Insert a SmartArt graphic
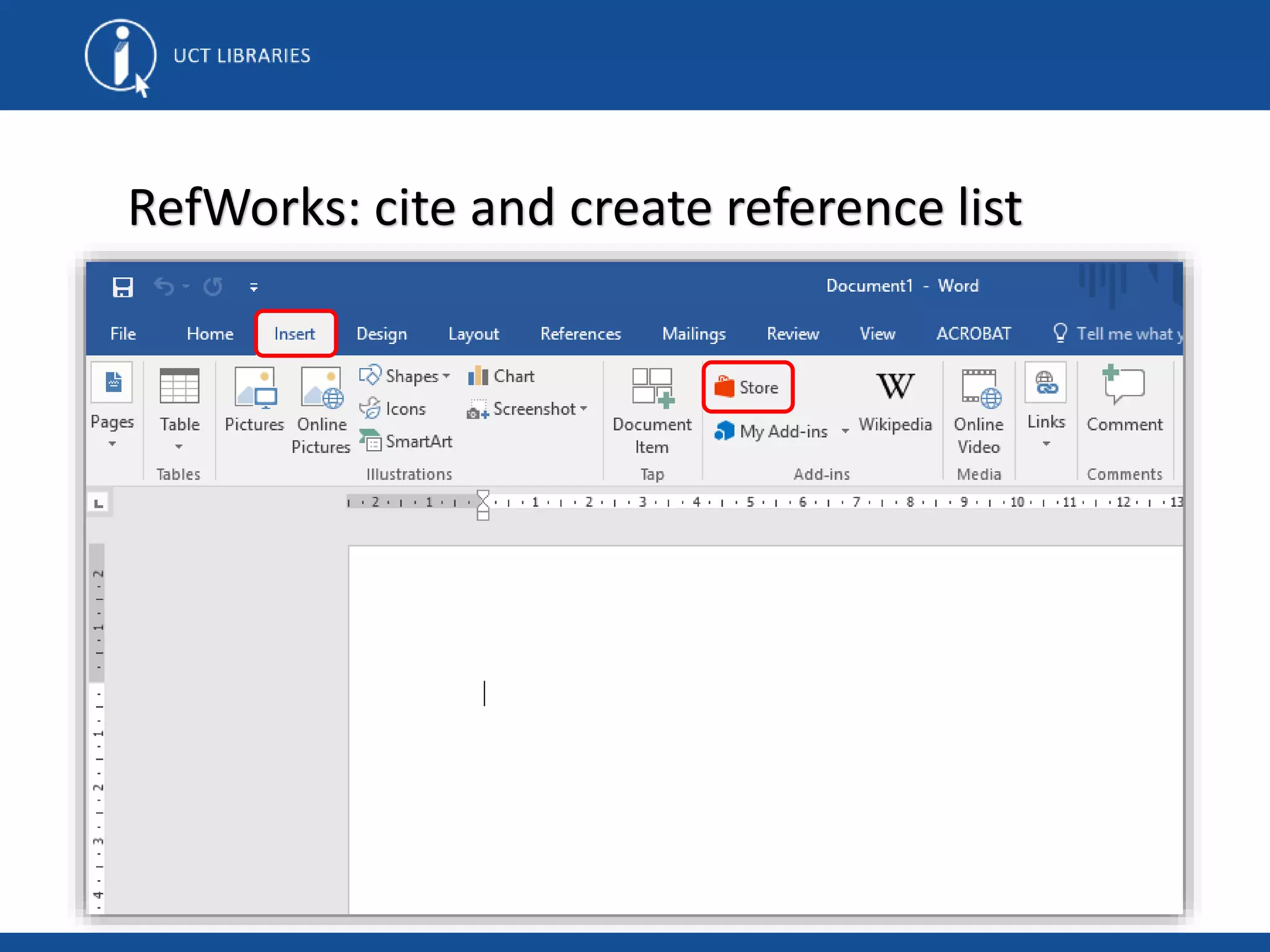Screen dimensions: 1270x952 406,441
